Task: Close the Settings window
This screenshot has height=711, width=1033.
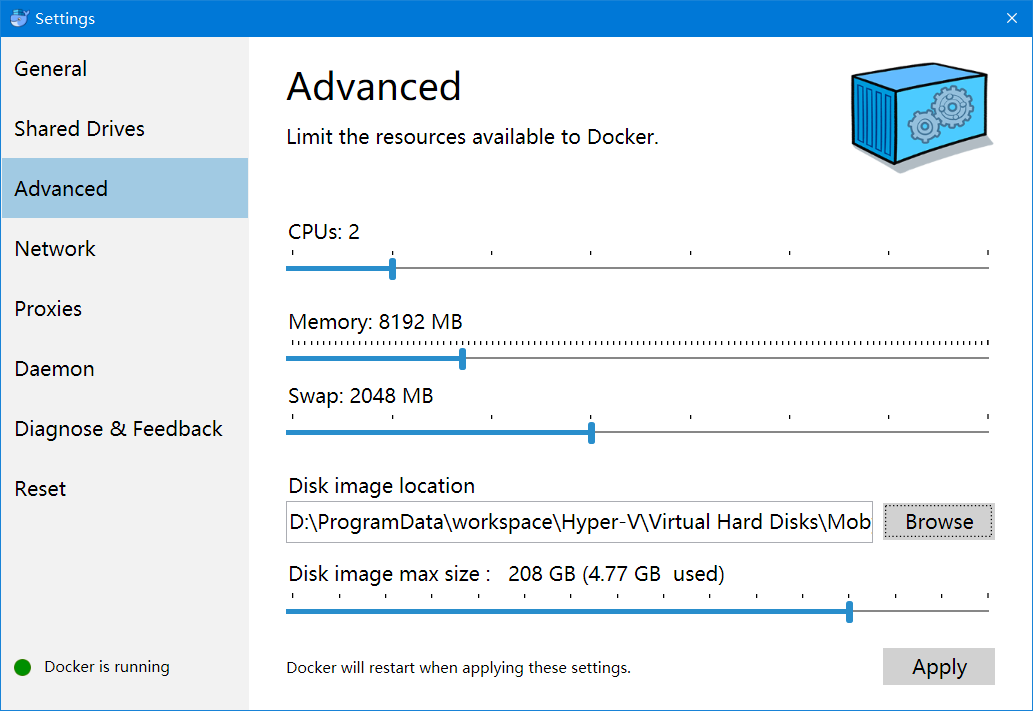Action: coord(1012,18)
